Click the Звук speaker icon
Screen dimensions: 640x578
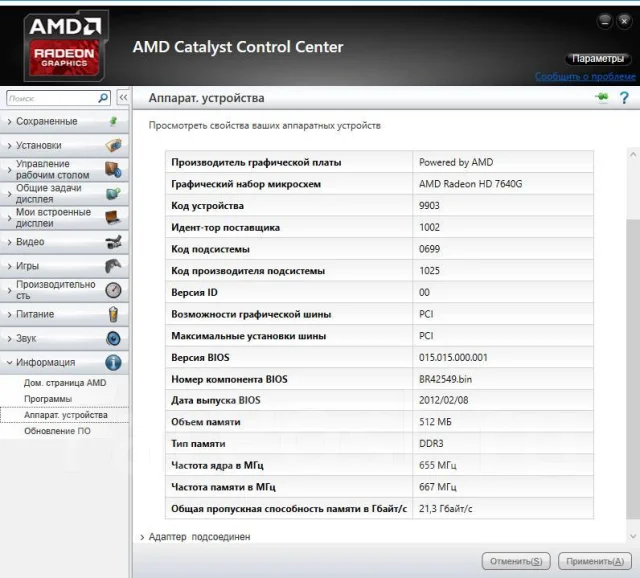pos(113,338)
